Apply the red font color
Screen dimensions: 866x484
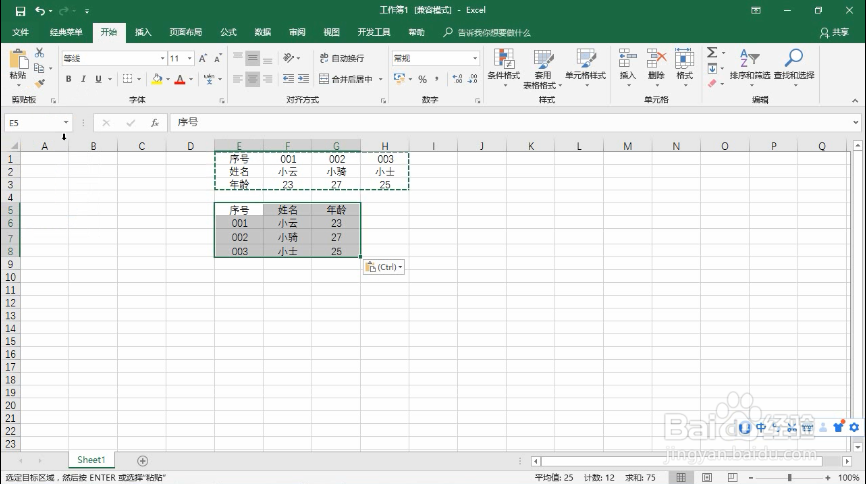[179, 79]
